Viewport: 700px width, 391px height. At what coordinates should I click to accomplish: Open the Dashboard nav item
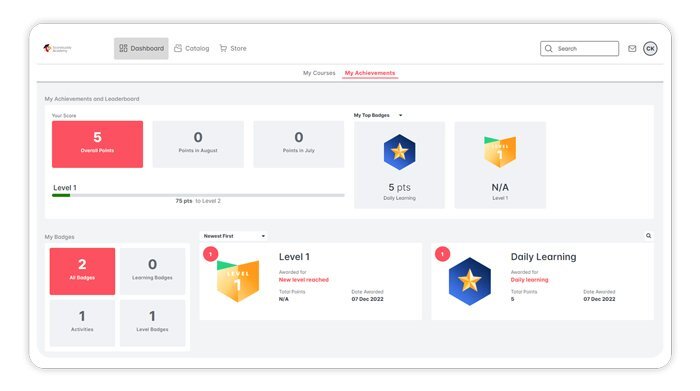pos(141,48)
